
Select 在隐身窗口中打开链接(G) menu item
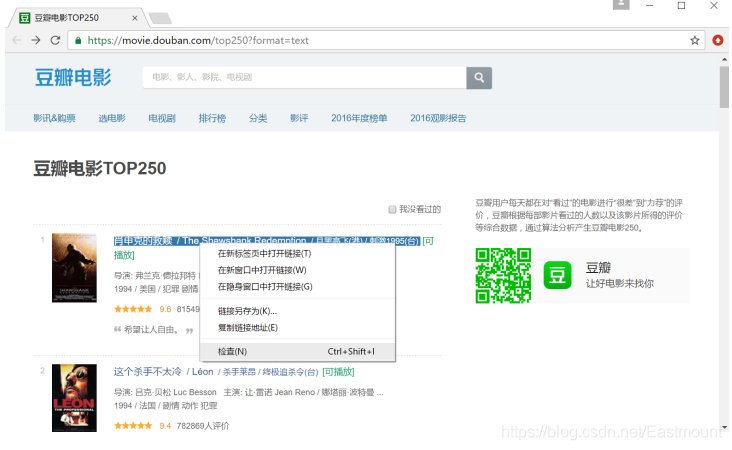point(297,287)
